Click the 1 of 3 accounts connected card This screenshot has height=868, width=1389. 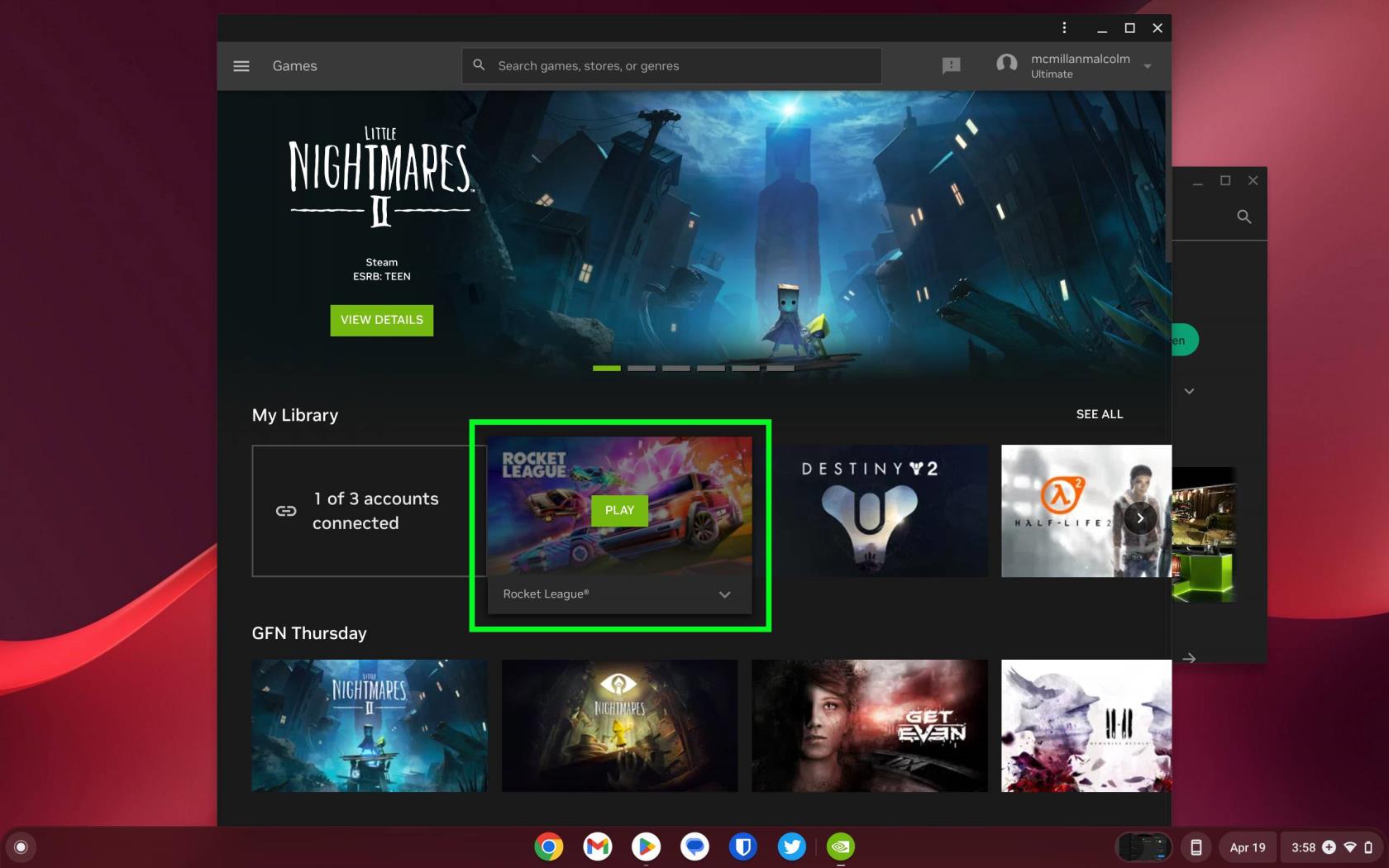(x=370, y=511)
